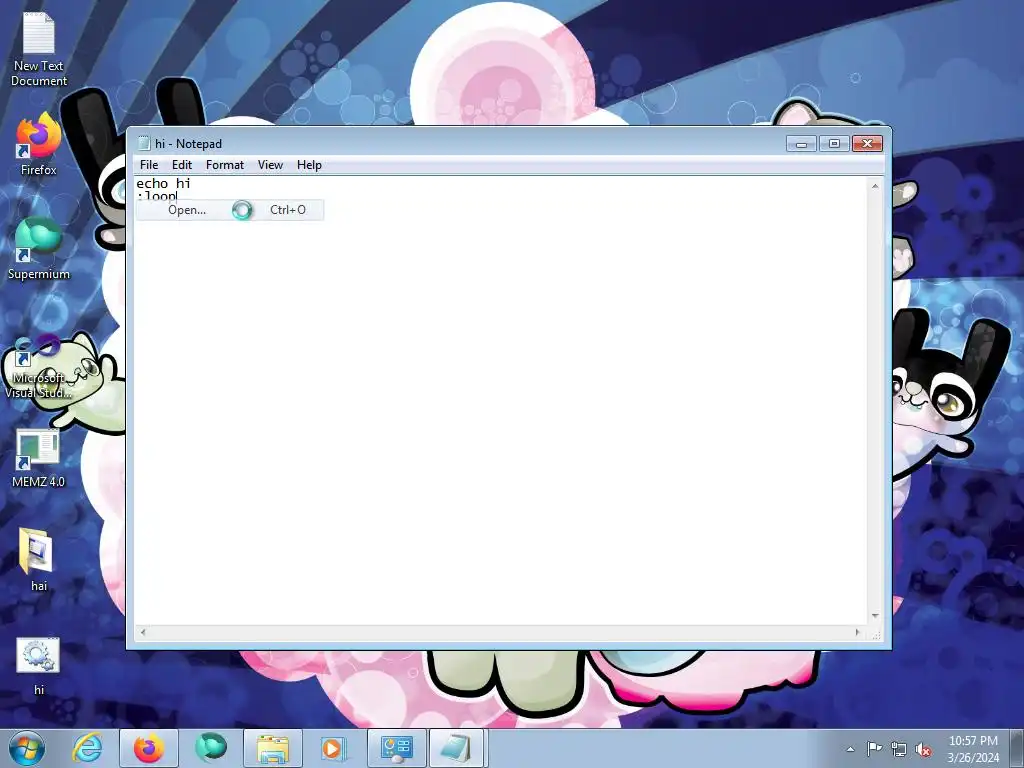The image size is (1024, 768).
Task: Select the Firefox desktop shortcut
Action: pos(39,144)
